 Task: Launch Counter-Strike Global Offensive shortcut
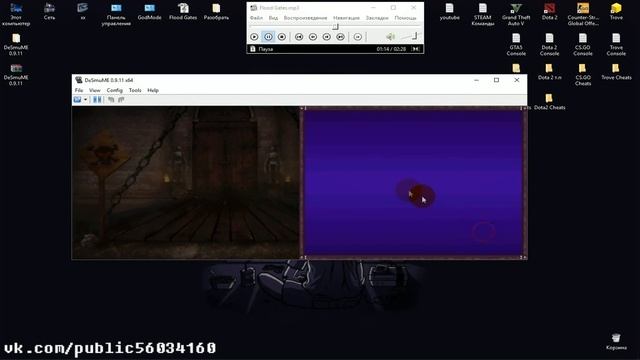583,14
